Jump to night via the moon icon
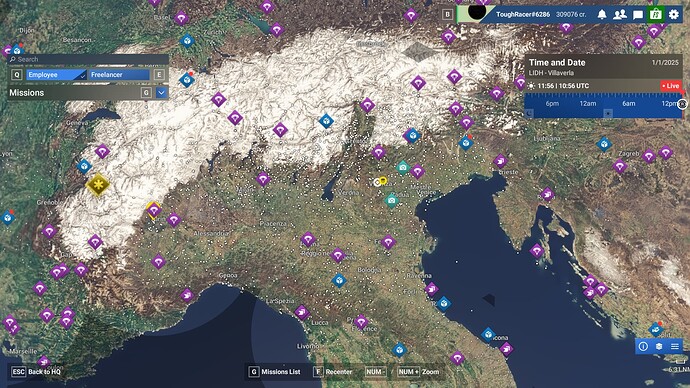The height and width of the screenshot is (388, 690). point(529,113)
